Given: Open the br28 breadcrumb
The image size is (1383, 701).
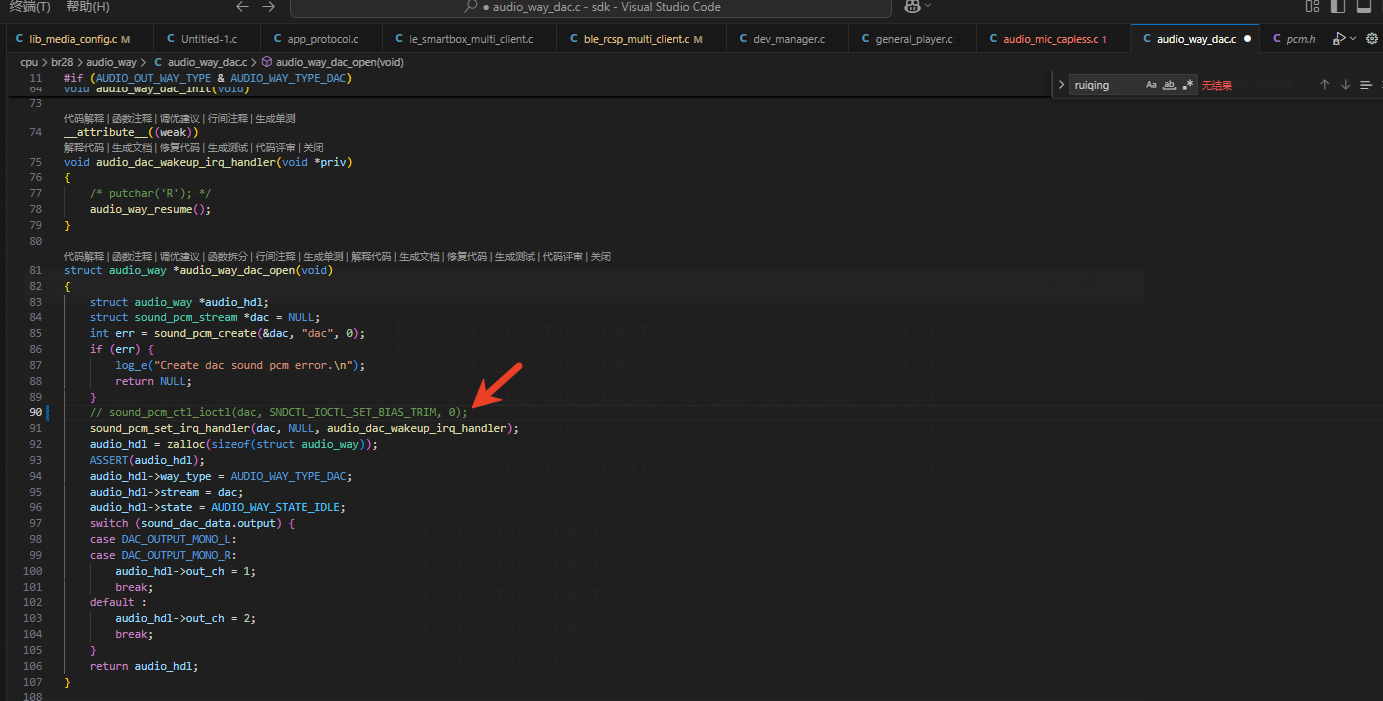Looking at the screenshot, I should 62,62.
